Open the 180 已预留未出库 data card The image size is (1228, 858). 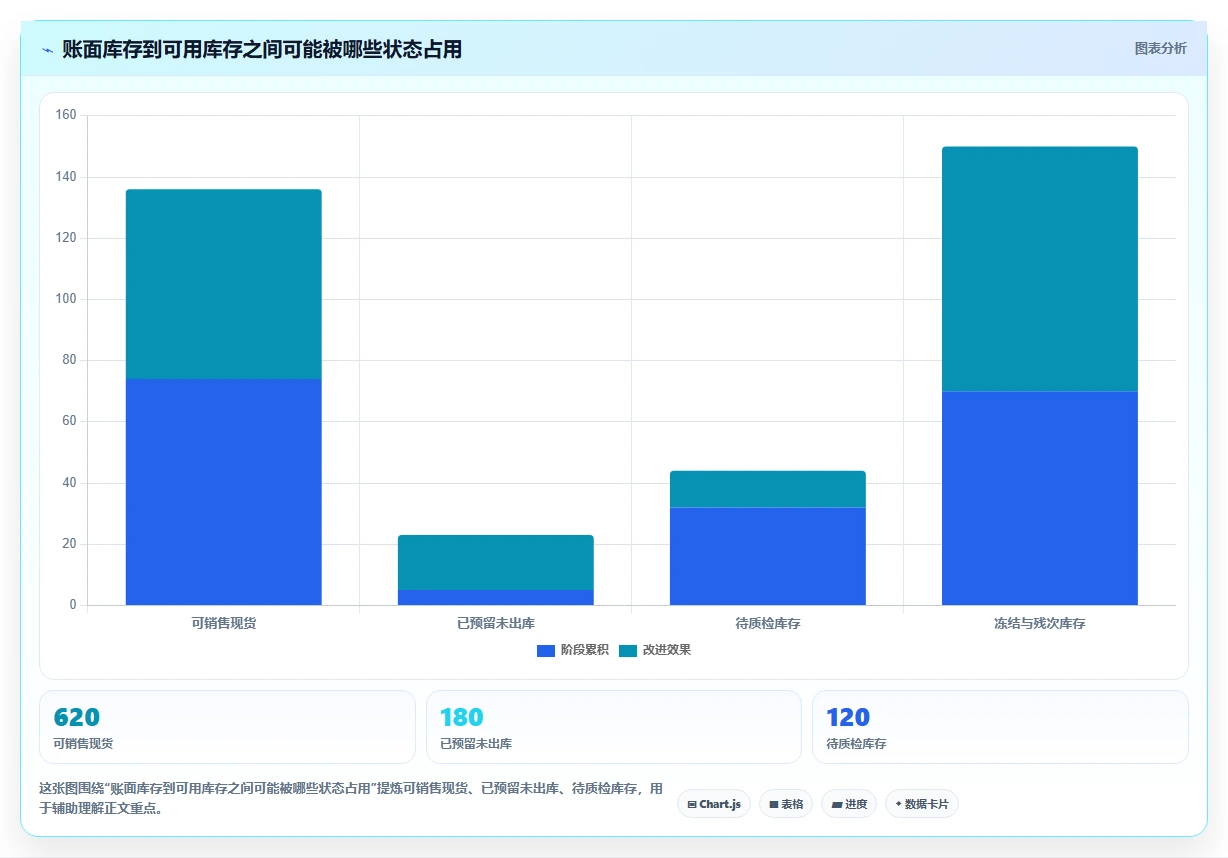[614, 727]
